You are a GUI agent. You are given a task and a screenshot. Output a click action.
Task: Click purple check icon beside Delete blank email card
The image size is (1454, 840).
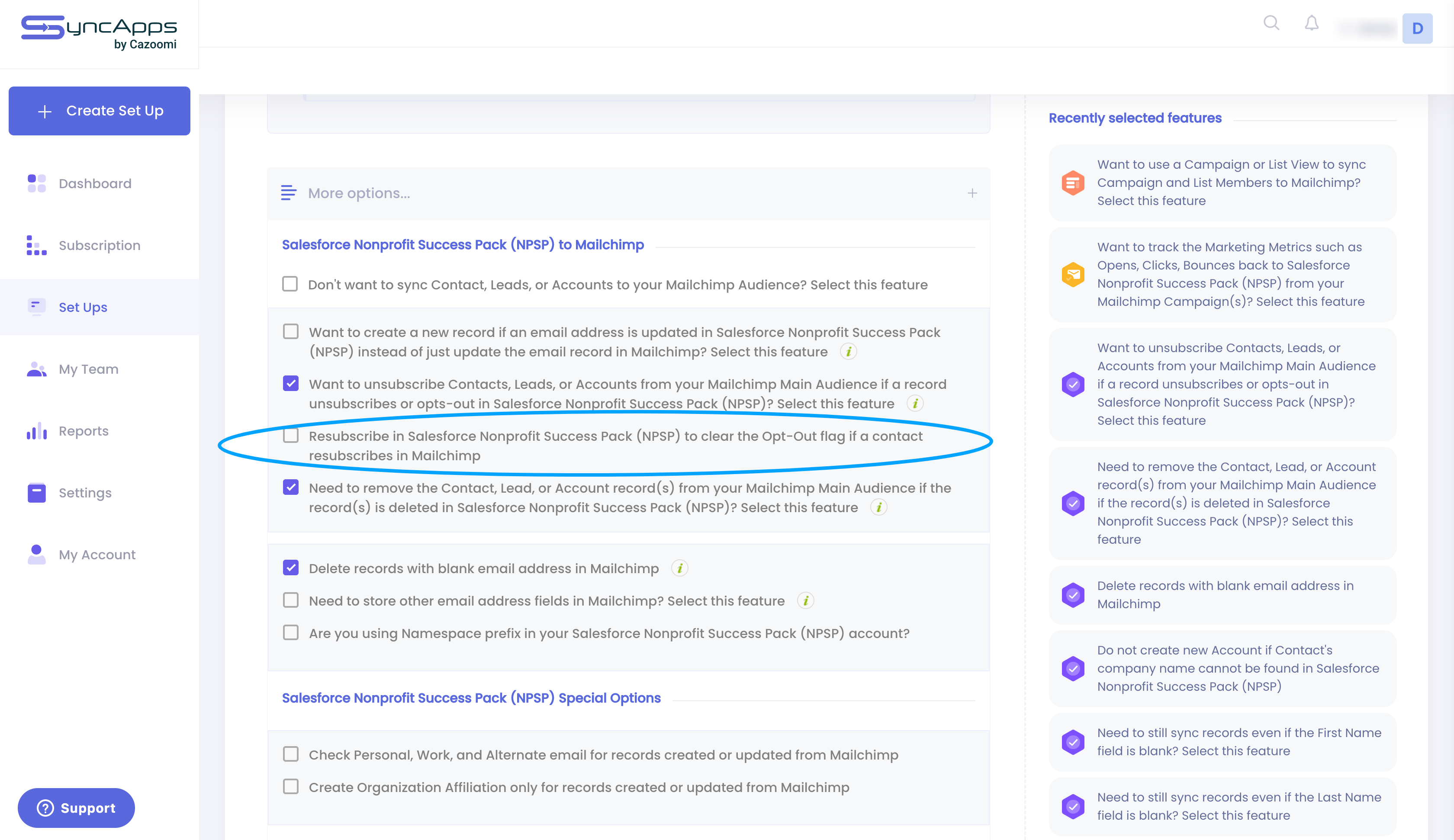click(x=1073, y=595)
